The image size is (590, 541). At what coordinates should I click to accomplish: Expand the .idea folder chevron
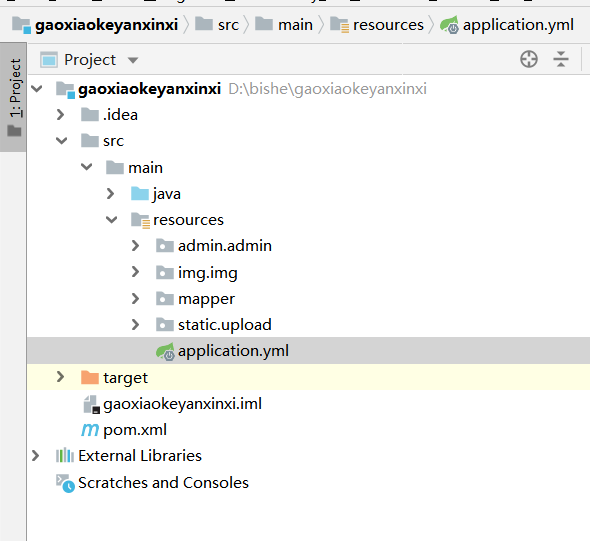(x=60, y=115)
